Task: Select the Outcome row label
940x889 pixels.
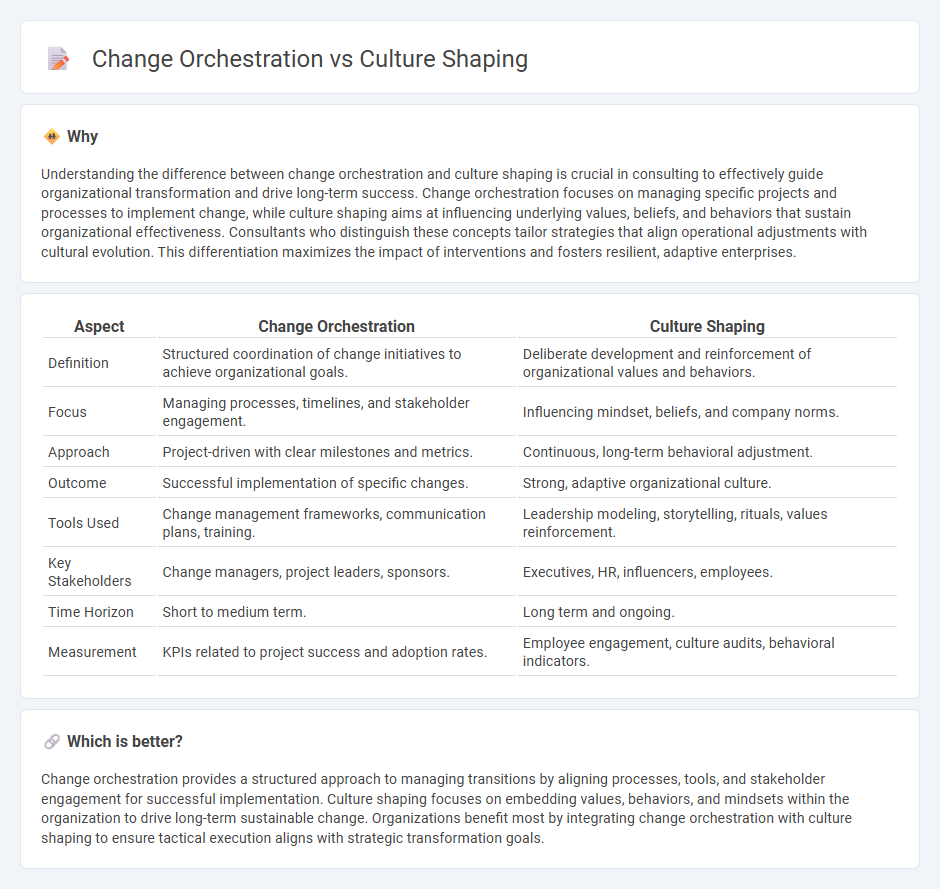Action: [77, 483]
